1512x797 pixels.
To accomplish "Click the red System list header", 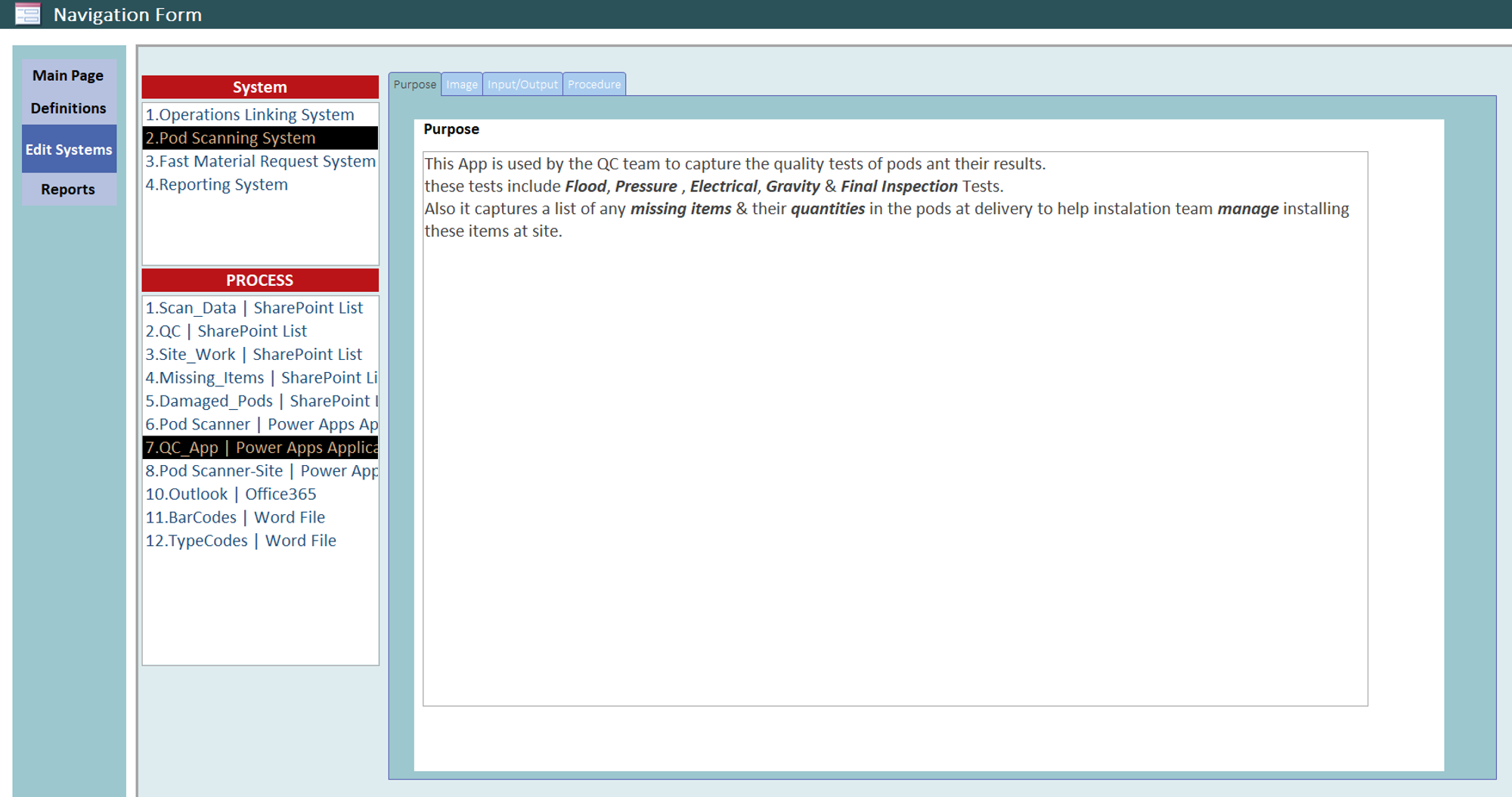I will point(260,87).
